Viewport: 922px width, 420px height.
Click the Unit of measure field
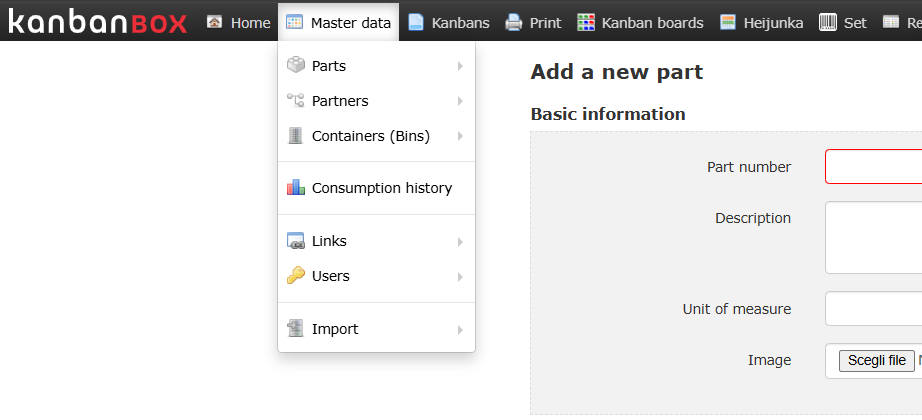(873, 309)
